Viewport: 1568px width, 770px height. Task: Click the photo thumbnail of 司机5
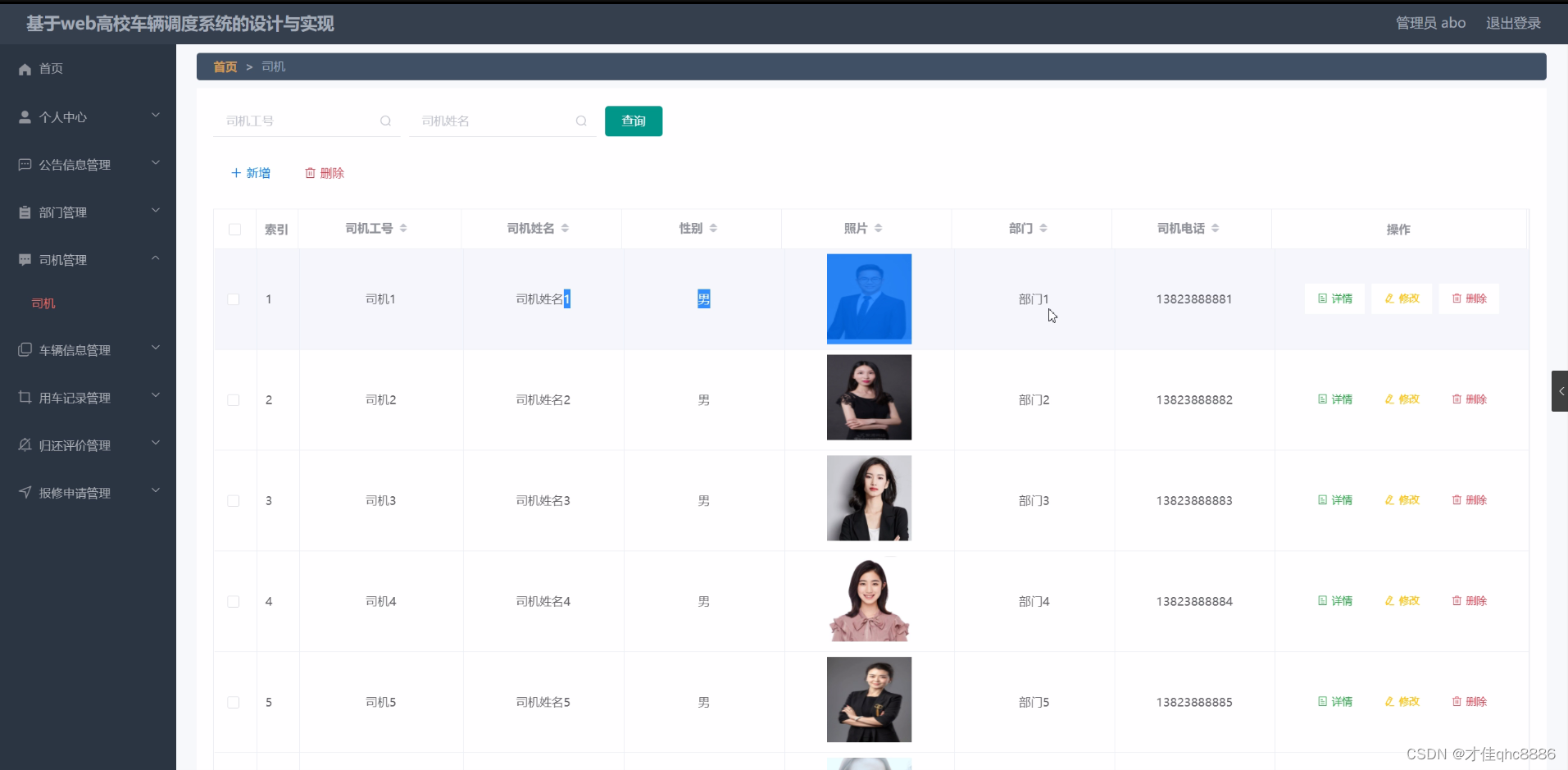tap(869, 699)
